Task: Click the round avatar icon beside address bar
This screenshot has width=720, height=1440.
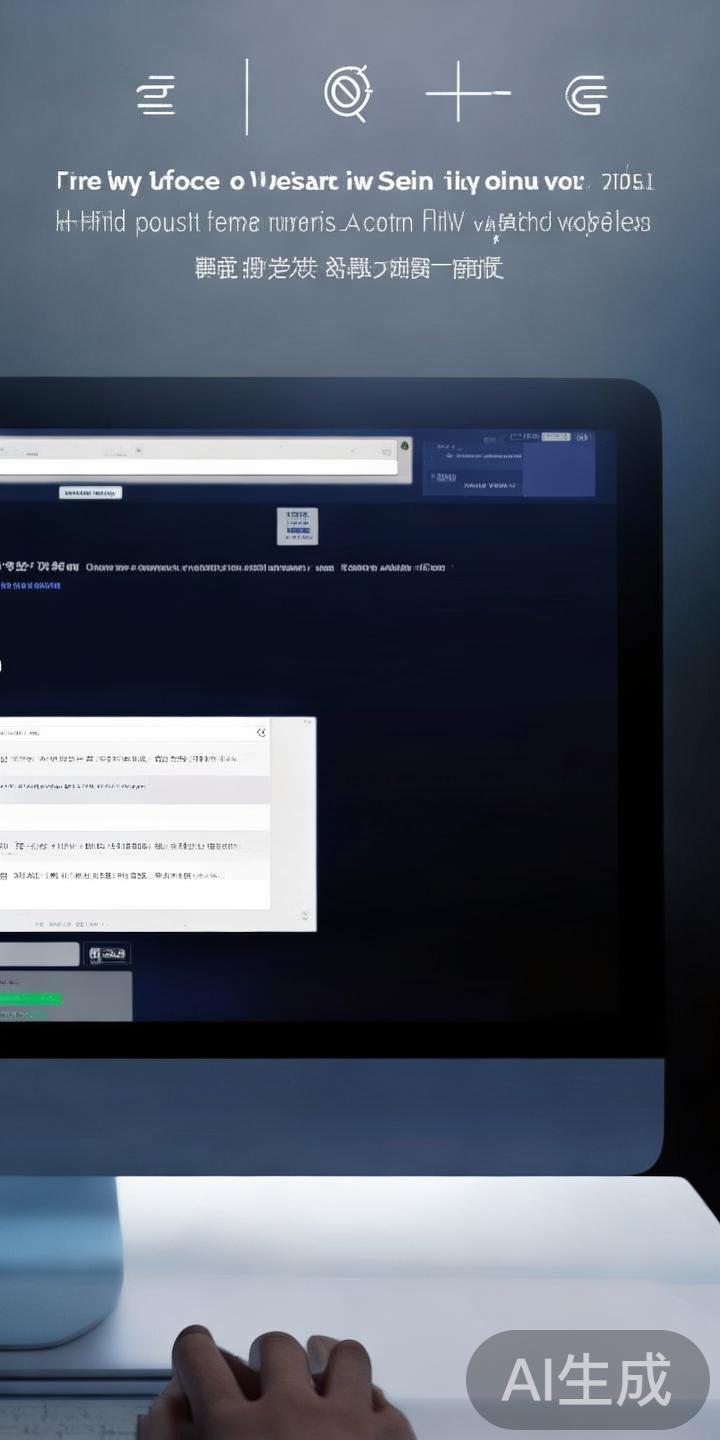Action: point(405,446)
